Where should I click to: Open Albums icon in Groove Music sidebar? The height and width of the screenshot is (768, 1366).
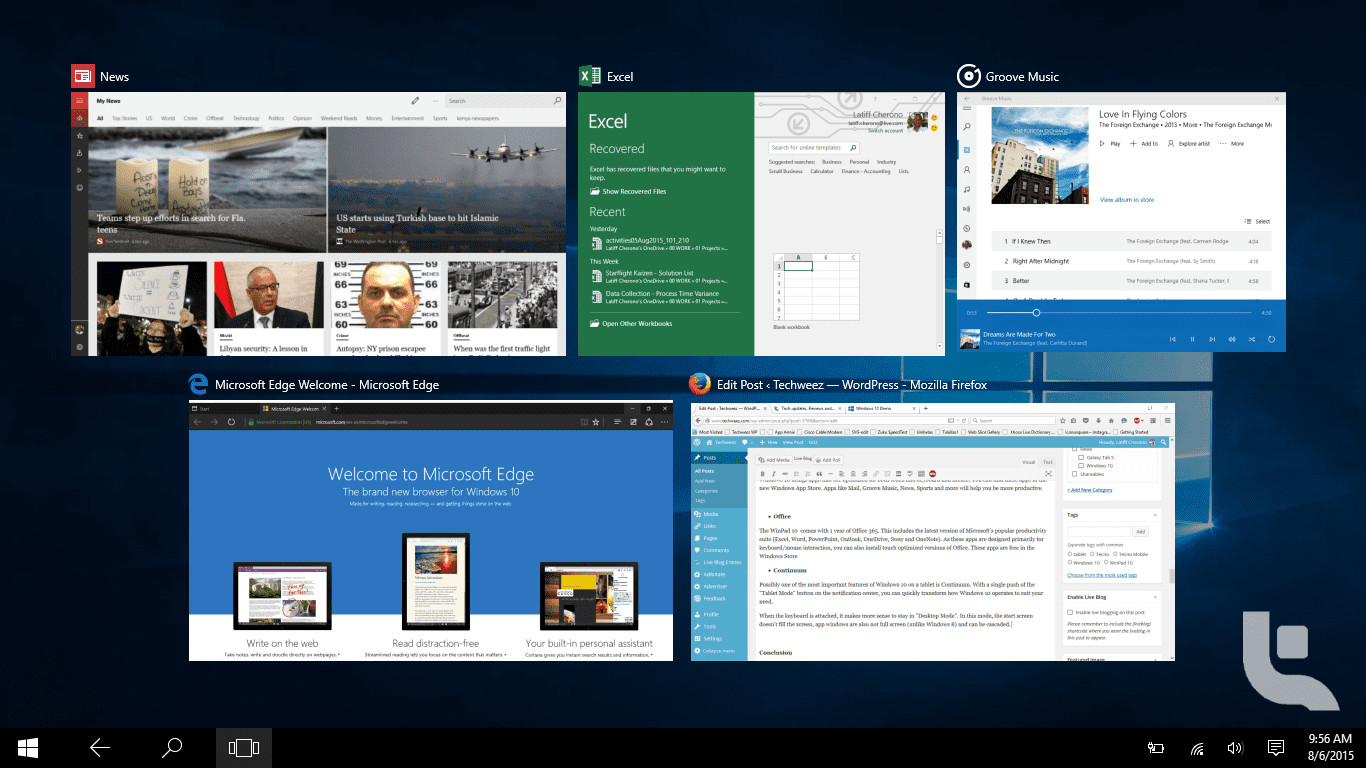966,149
